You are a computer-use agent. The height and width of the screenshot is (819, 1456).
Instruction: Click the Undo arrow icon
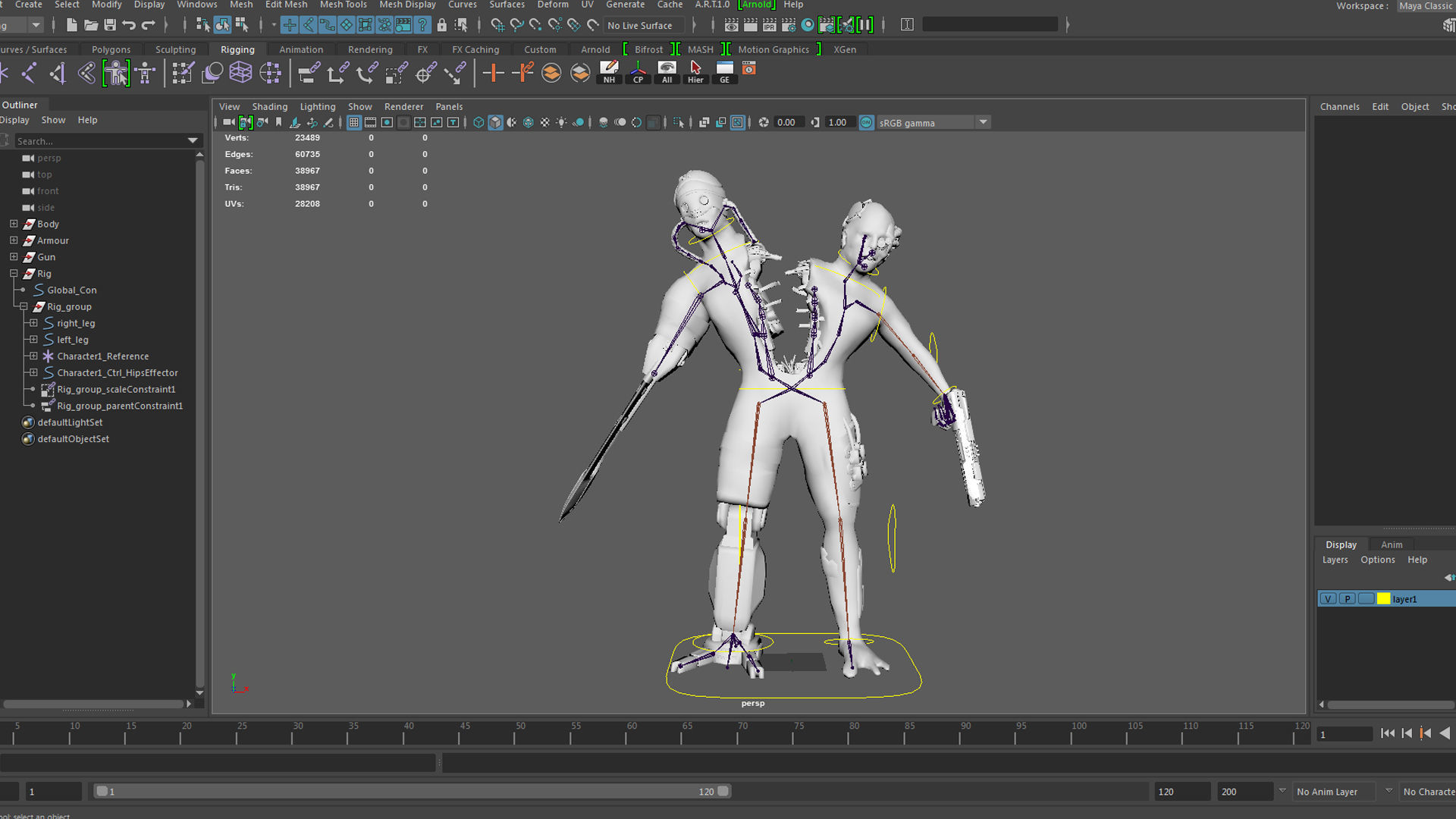[x=129, y=25]
